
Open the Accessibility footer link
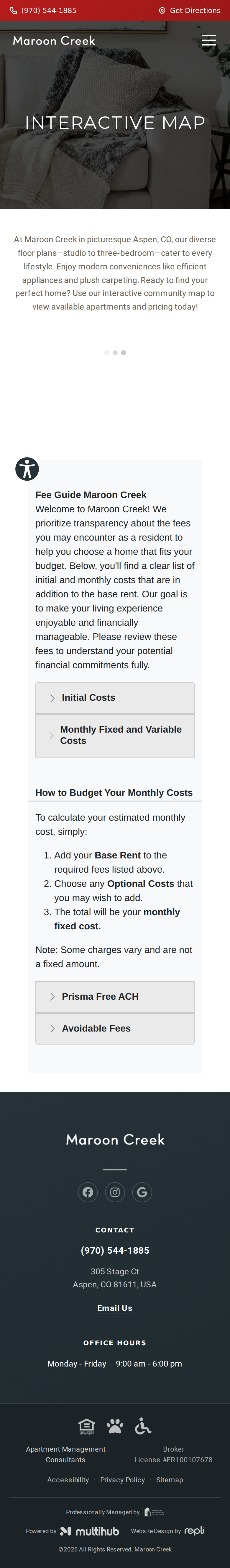(x=68, y=1480)
